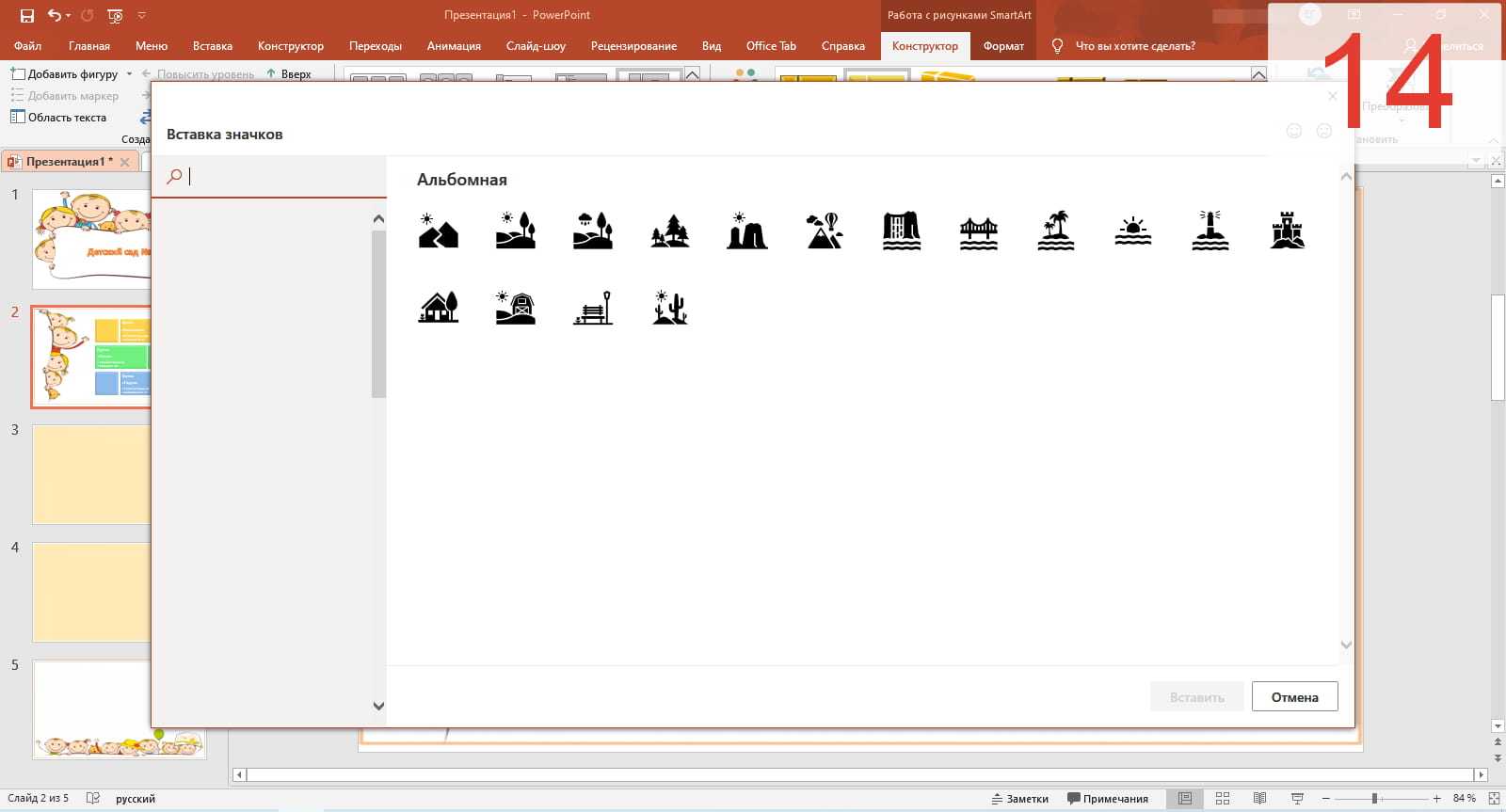Select the sunset over water icon
The height and width of the screenshot is (812, 1506).
click(1132, 231)
